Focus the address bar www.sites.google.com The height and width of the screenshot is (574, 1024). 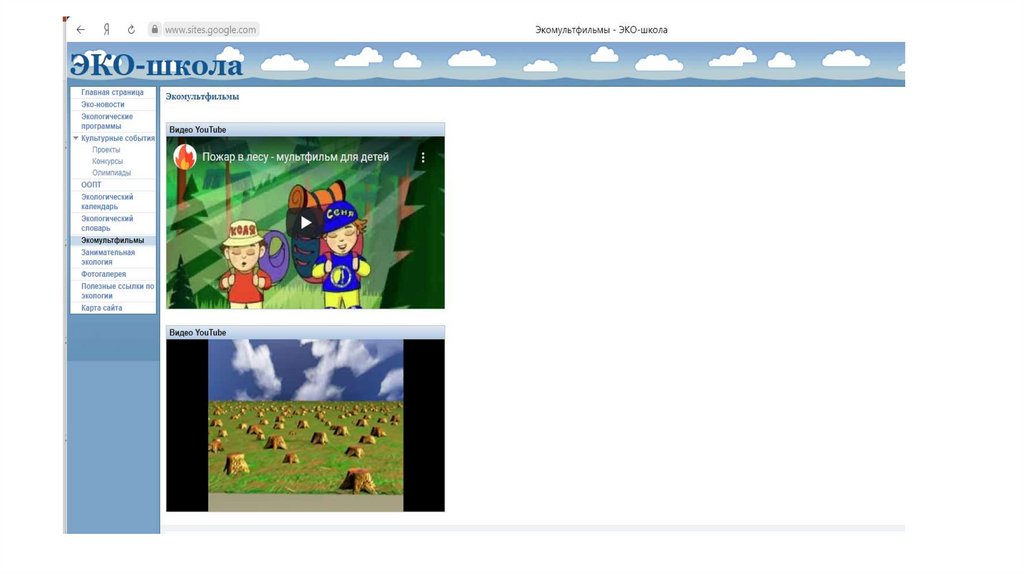[210, 29]
